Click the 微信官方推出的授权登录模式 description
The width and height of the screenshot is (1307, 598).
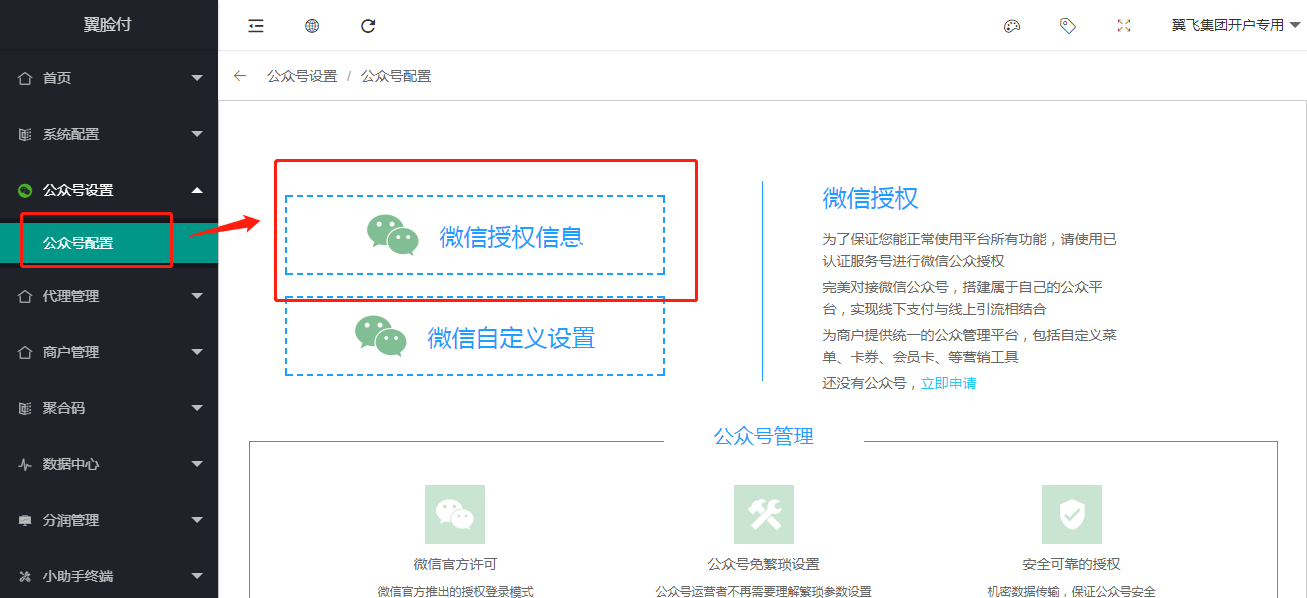[x=455, y=591]
